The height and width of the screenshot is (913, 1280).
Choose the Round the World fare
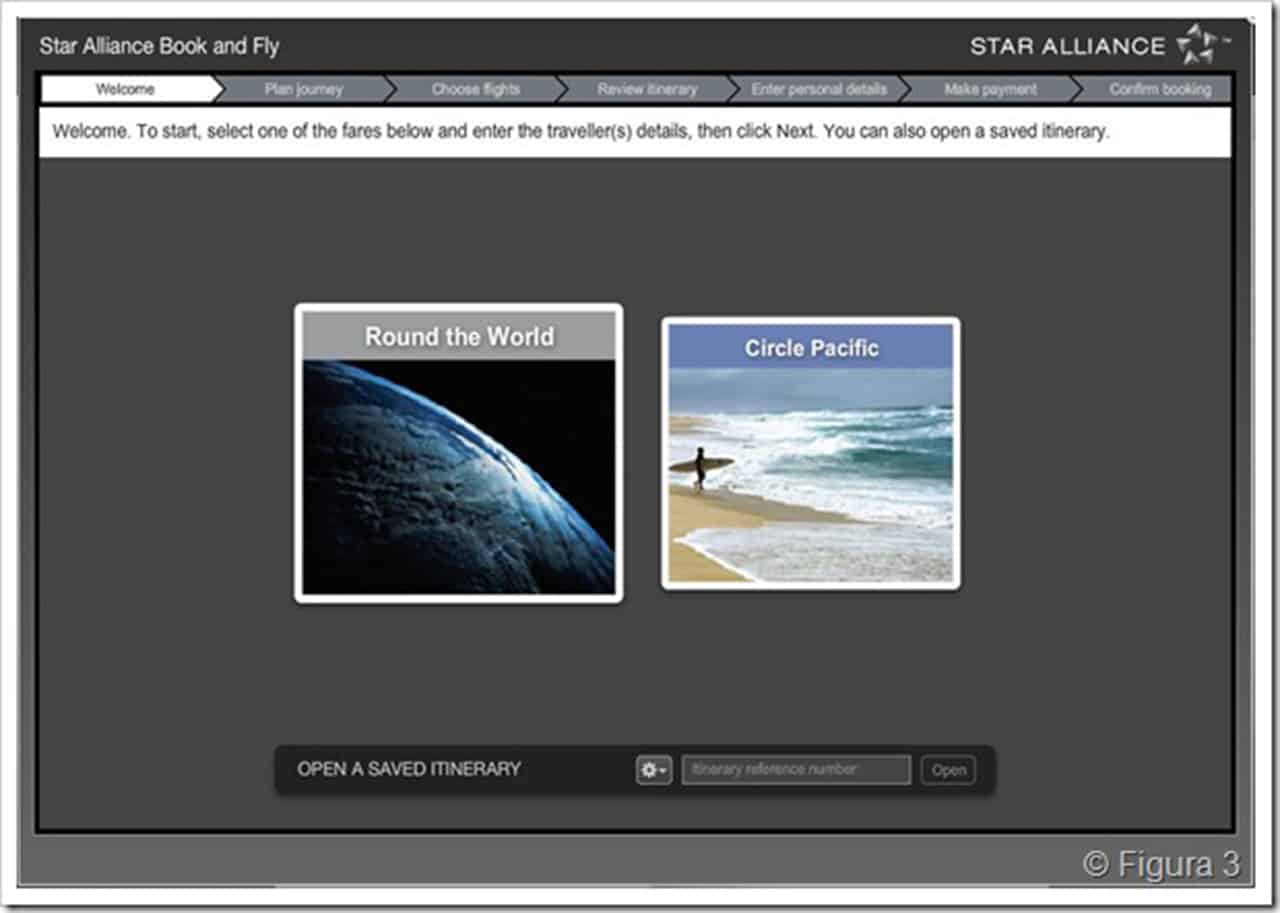[459, 453]
